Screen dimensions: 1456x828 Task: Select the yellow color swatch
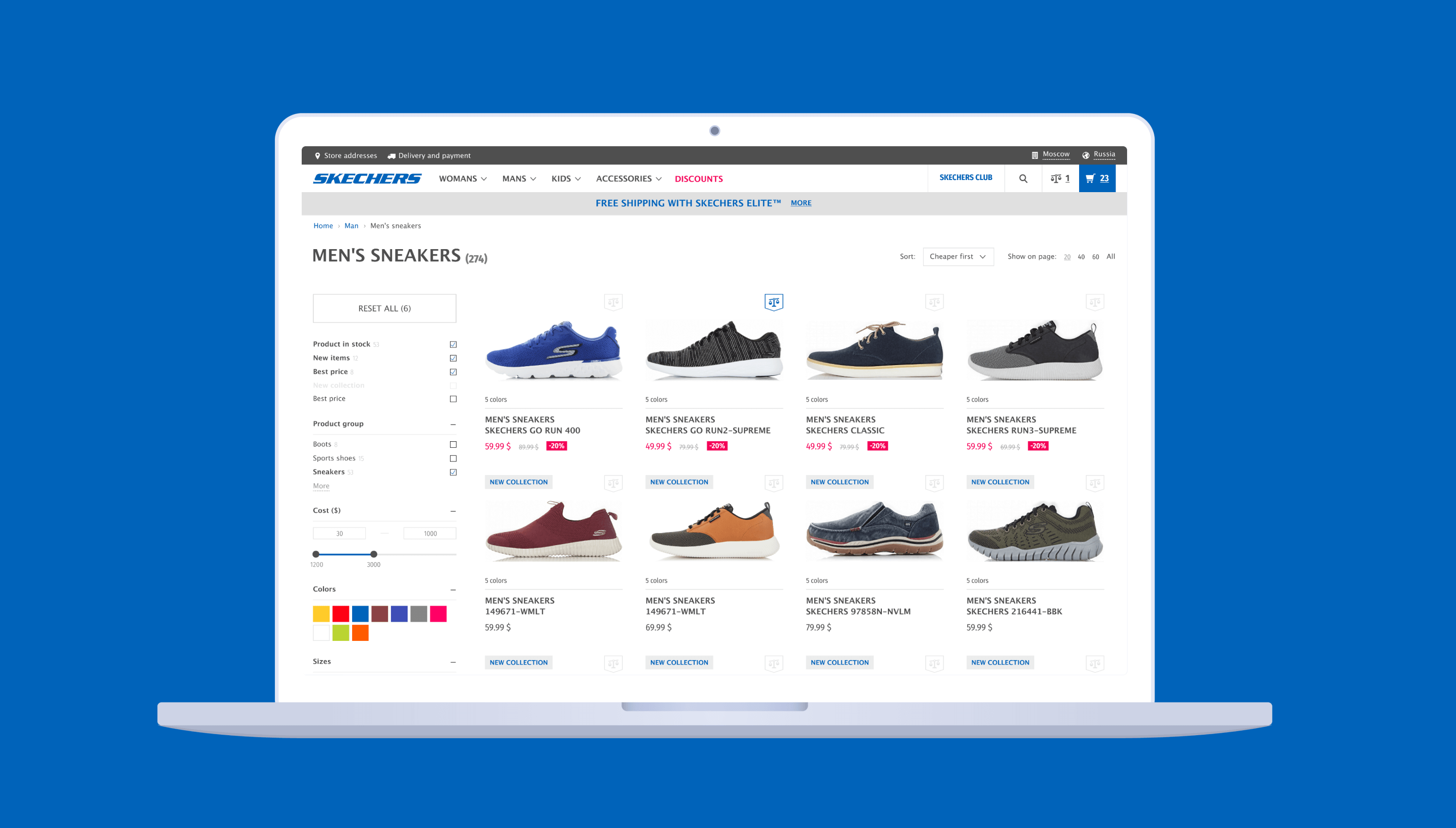coord(321,614)
